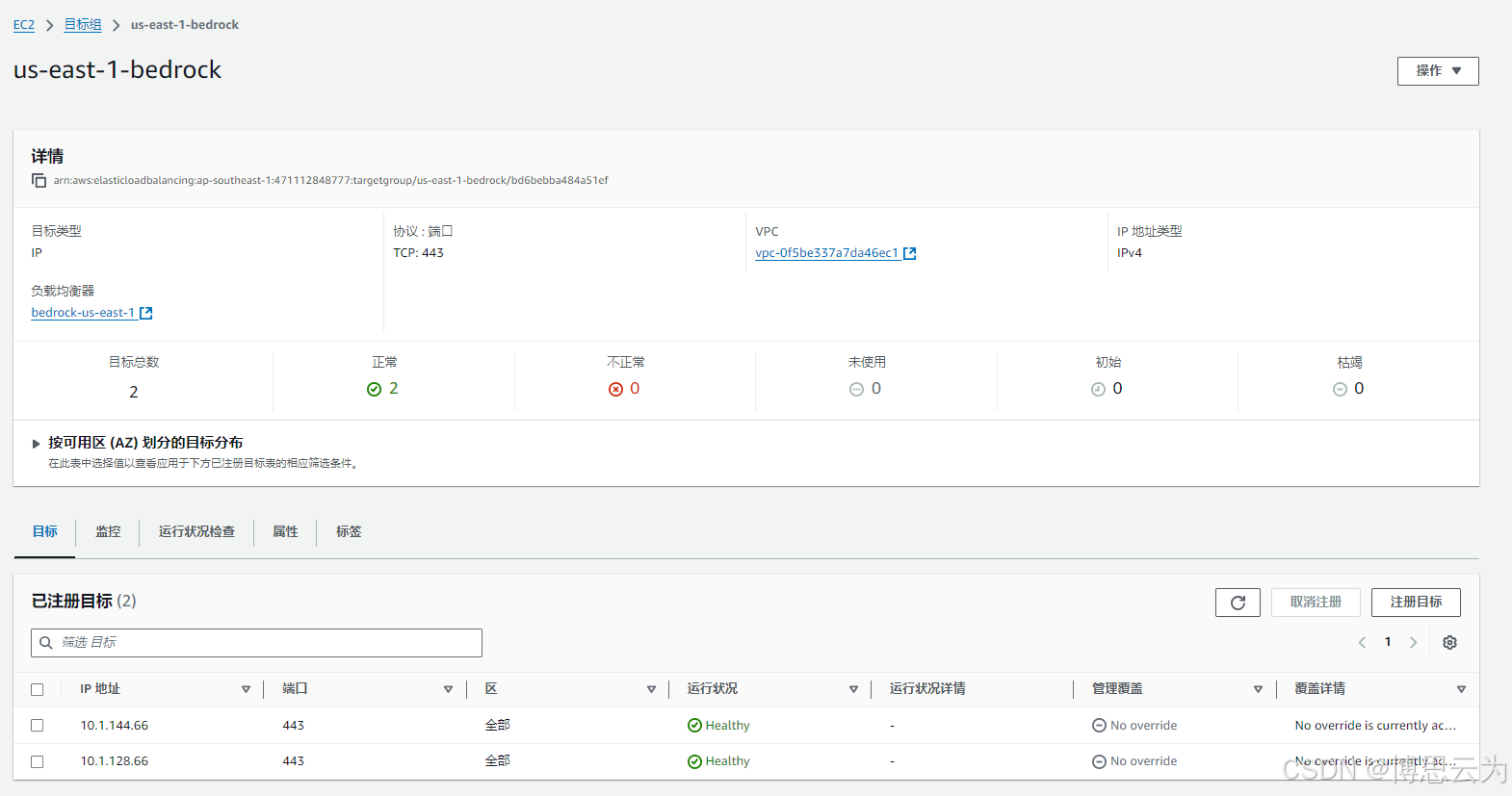Switch to the 目标 tab
Viewport: 1512px width, 796px height.
click(44, 531)
